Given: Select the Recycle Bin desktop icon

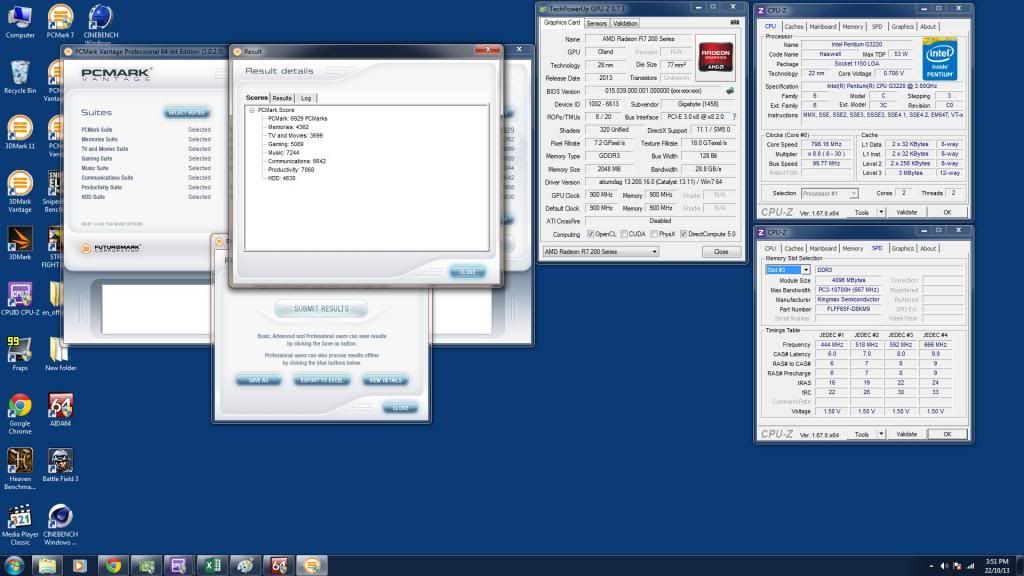Looking at the screenshot, I should [20, 77].
